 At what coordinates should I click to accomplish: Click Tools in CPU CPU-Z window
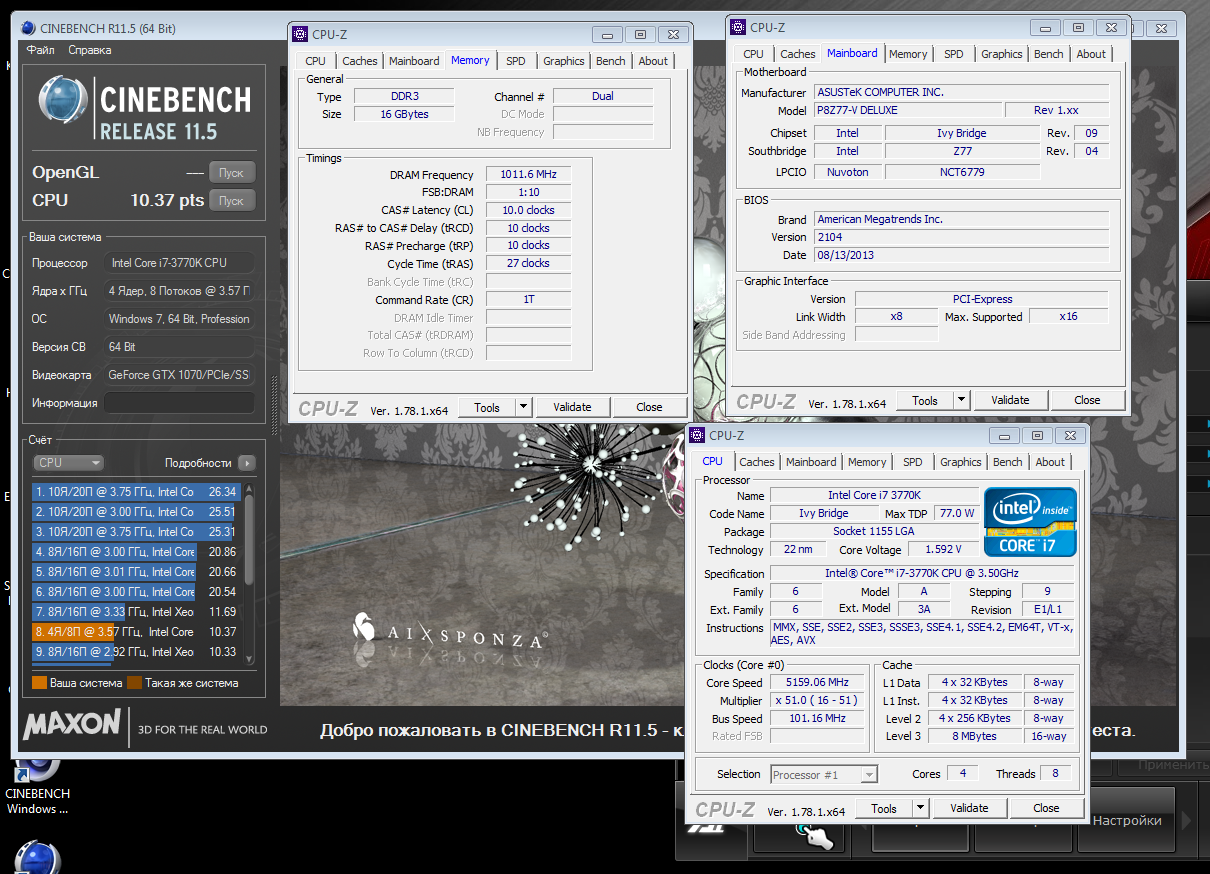pyautogui.click(x=884, y=808)
